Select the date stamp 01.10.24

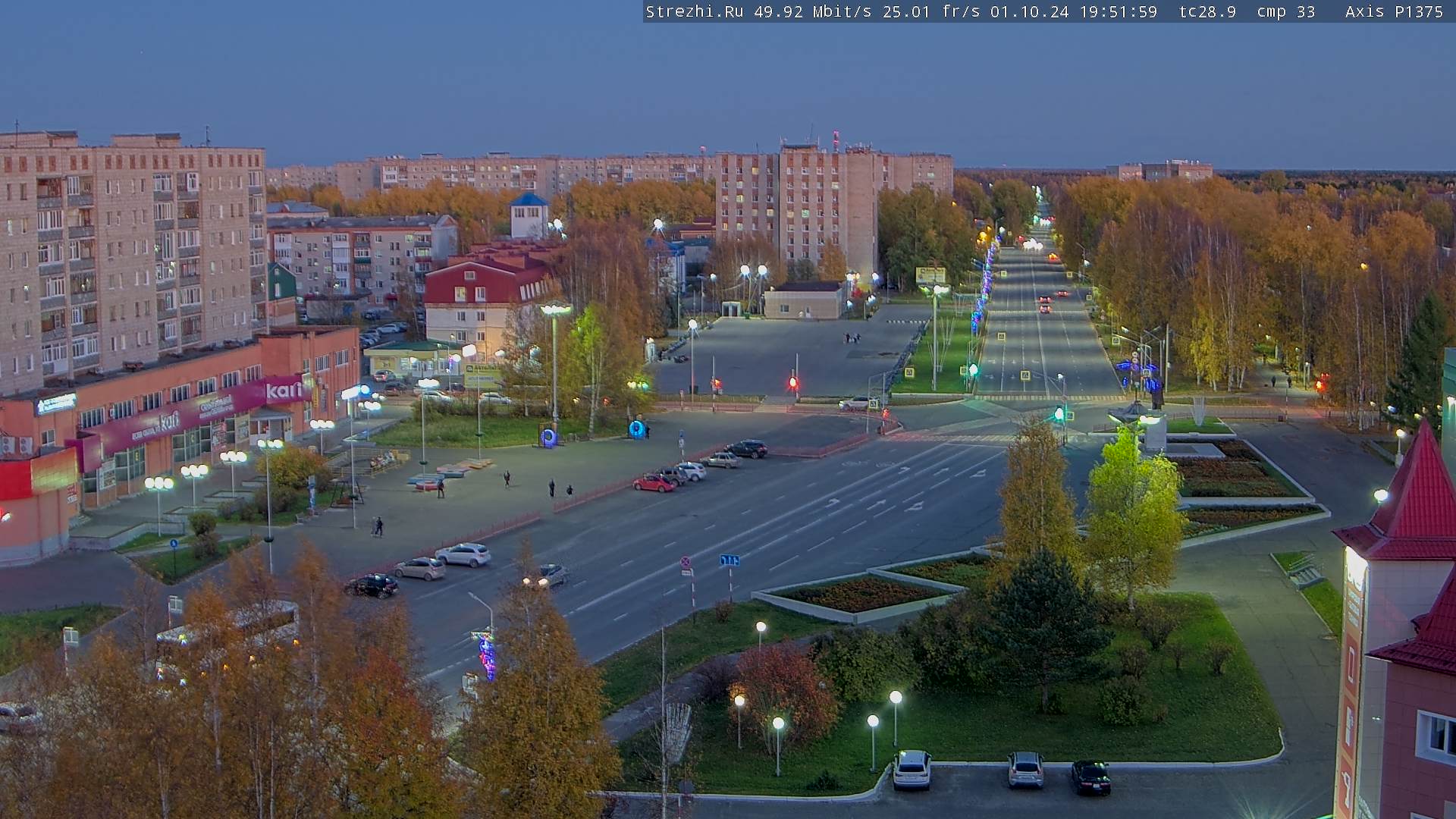(1029, 12)
